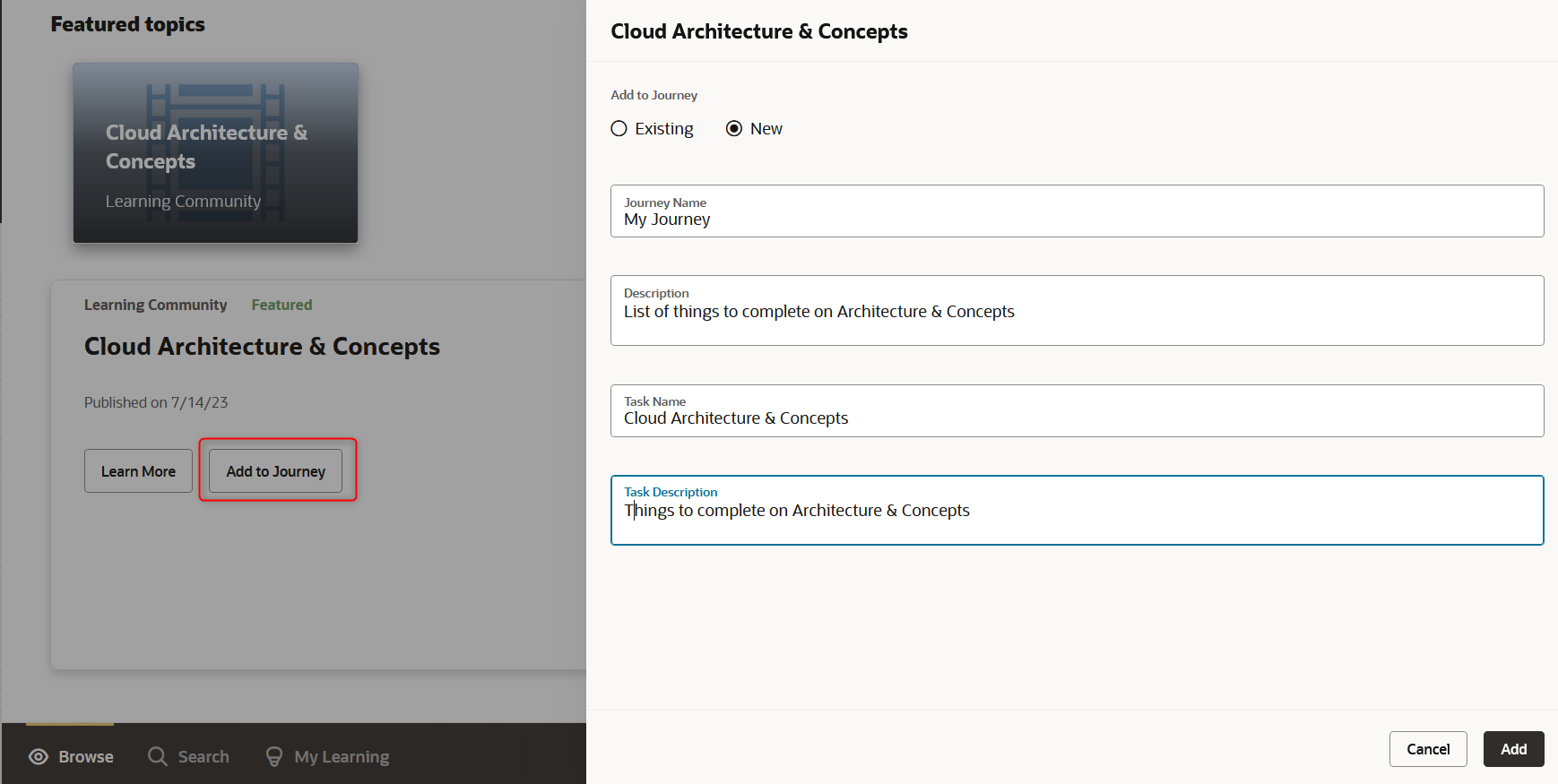
Task: Click the Featured topics heading
Action: click(x=127, y=24)
